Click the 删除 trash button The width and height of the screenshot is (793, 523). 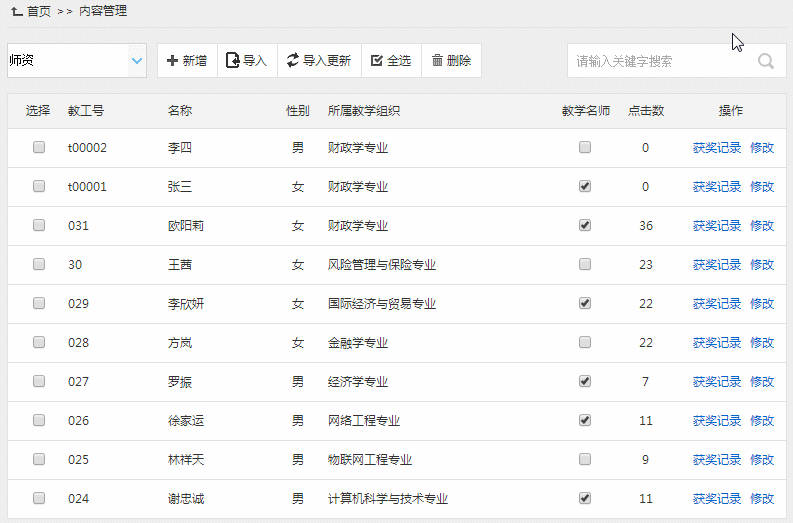451,61
